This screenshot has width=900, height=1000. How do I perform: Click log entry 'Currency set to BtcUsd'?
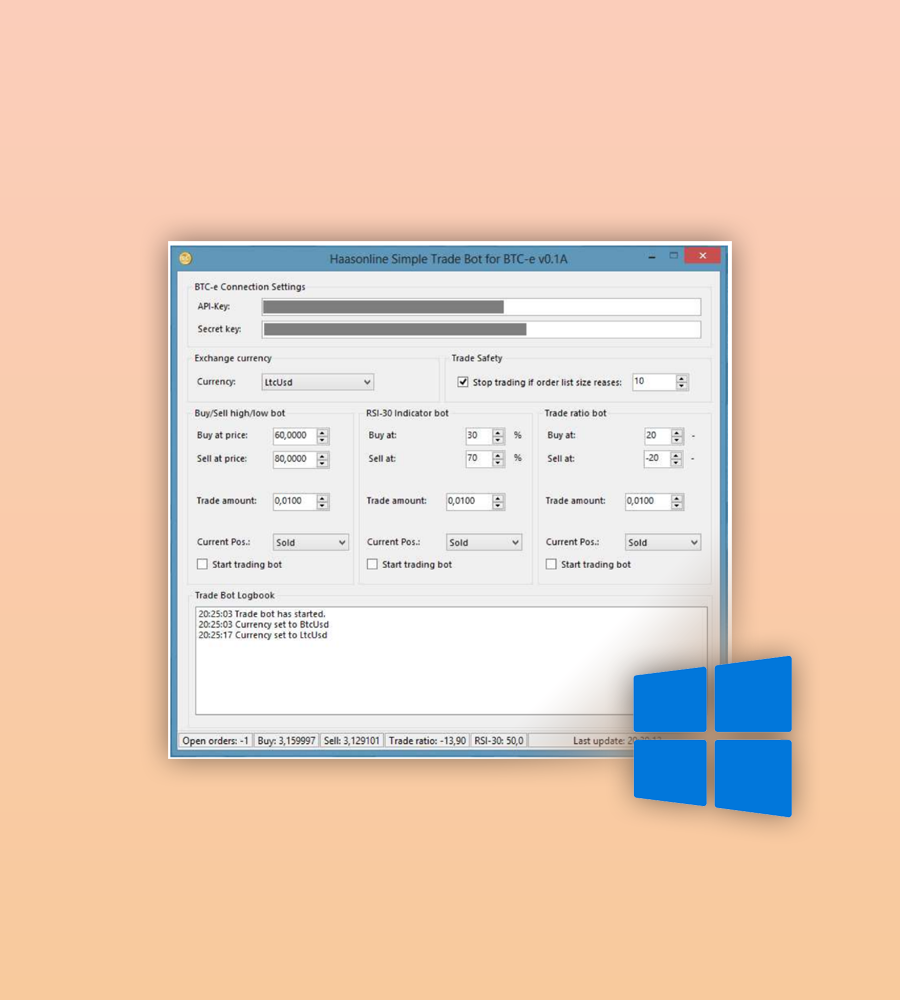tap(263, 624)
